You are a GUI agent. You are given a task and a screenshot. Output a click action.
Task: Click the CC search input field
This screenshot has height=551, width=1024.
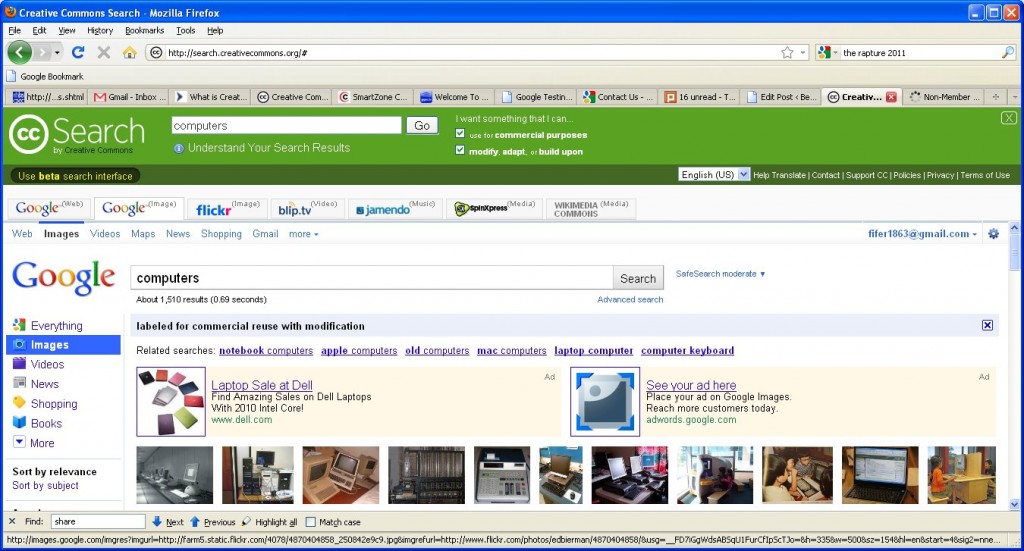click(x=287, y=125)
